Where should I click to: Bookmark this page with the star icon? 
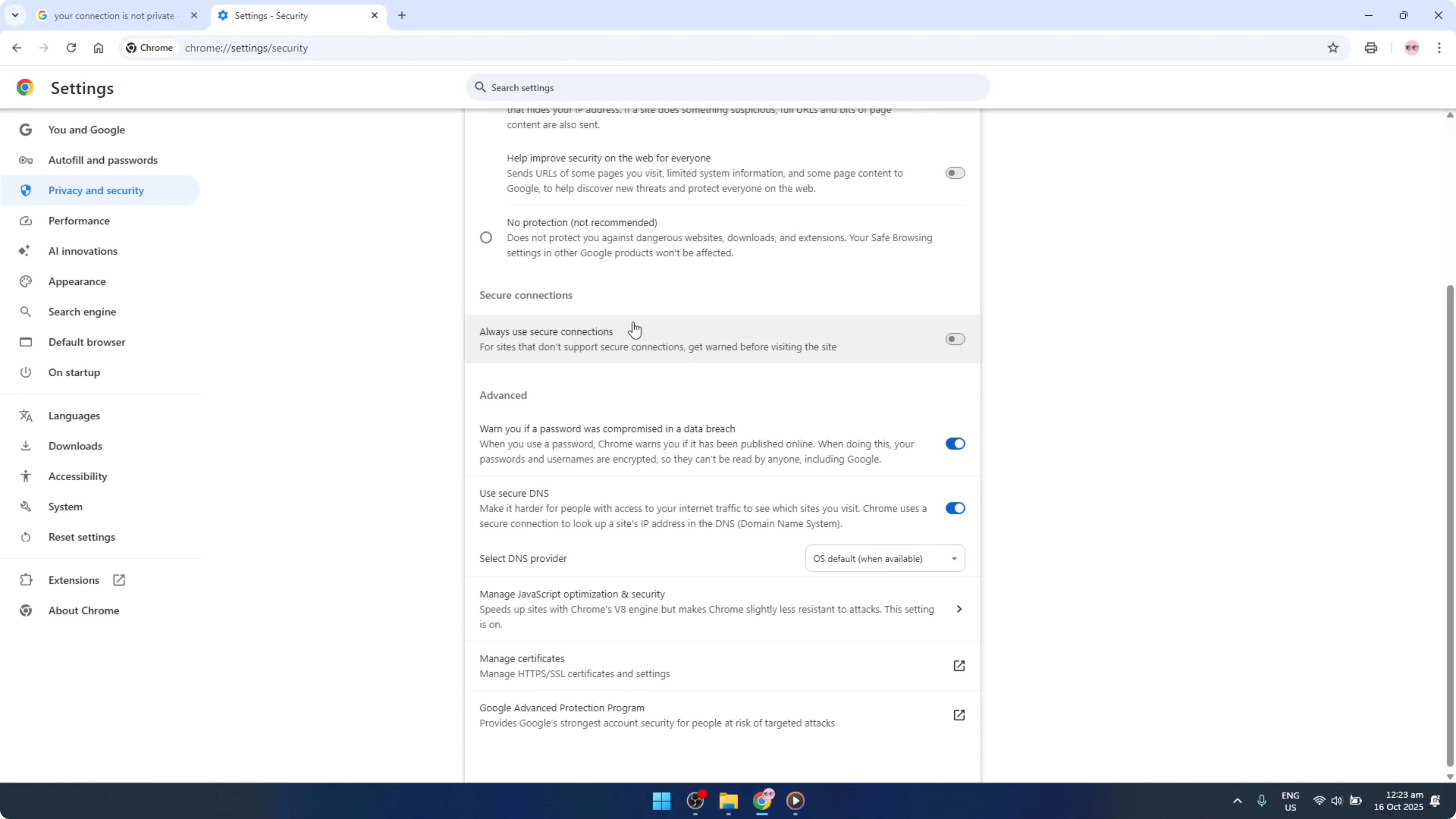(x=1333, y=48)
